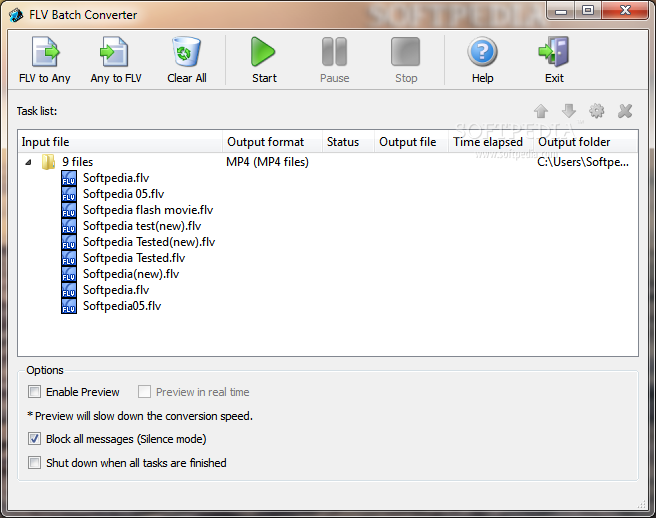Move task up with up arrow icon
Screen dimensions: 656x518
pyautogui.click(x=541, y=111)
